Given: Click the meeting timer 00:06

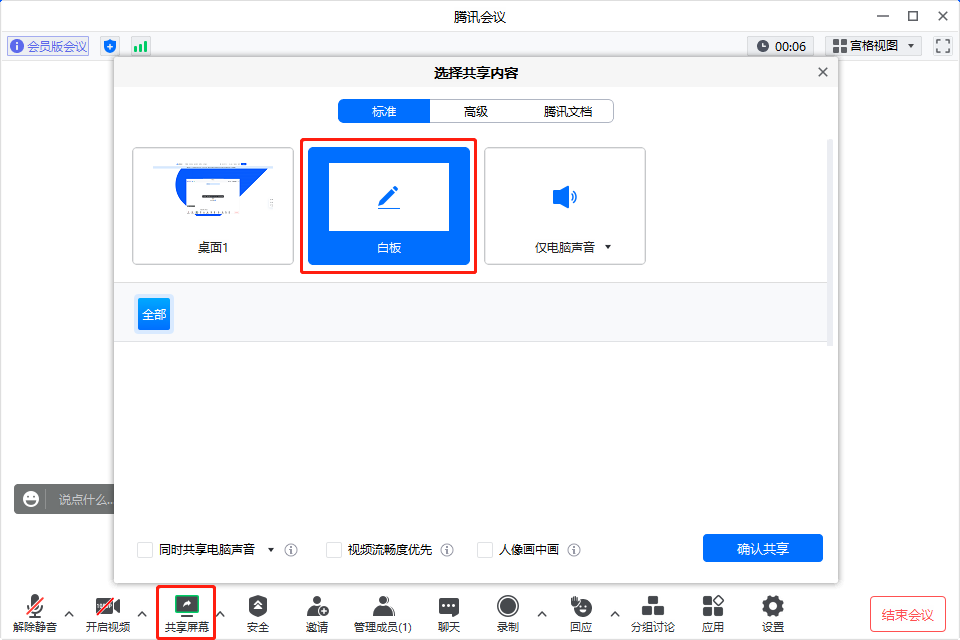Looking at the screenshot, I should click(x=781, y=46).
